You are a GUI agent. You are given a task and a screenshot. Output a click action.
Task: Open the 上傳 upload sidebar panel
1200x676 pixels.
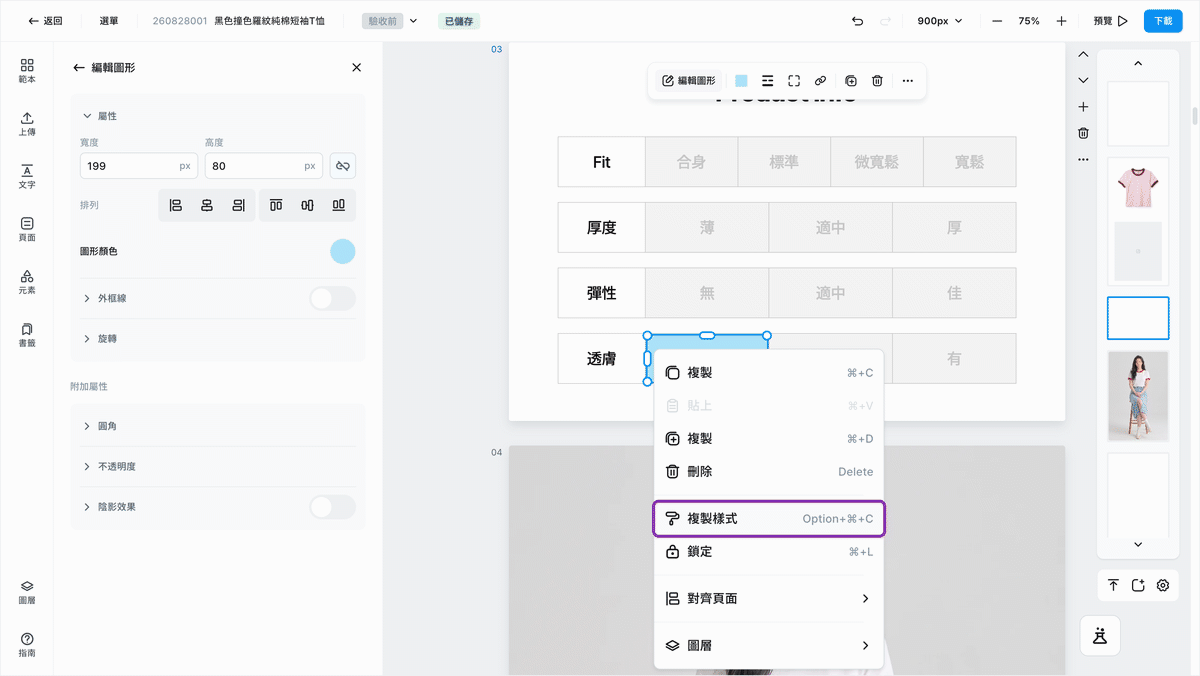point(27,123)
